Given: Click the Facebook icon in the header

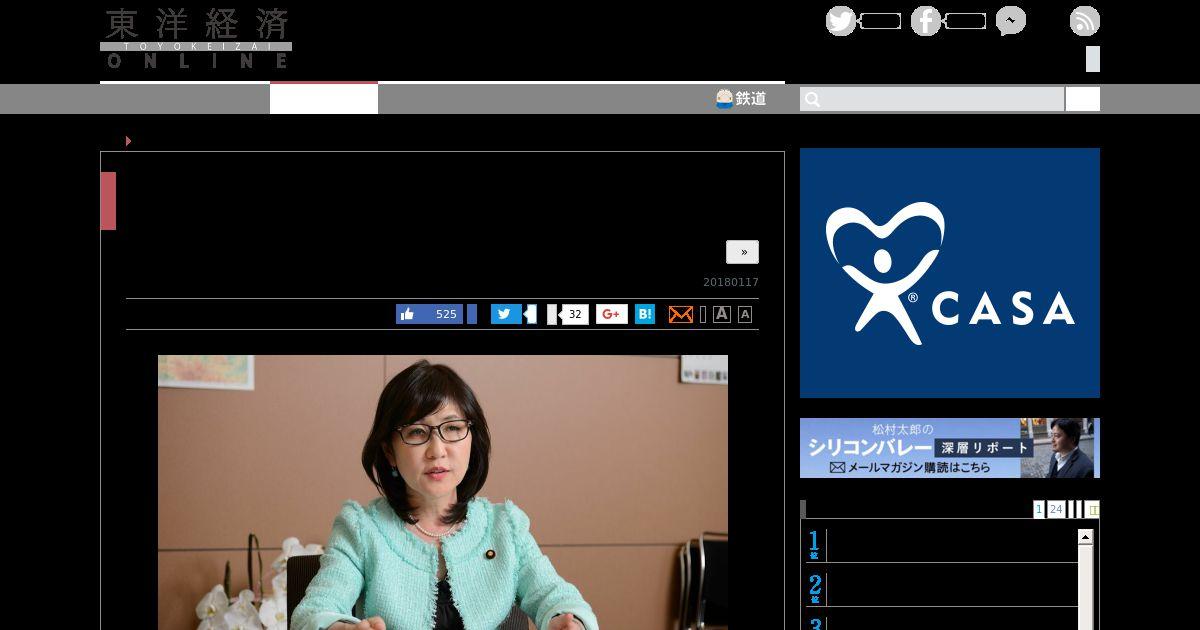Looking at the screenshot, I should point(926,21).
